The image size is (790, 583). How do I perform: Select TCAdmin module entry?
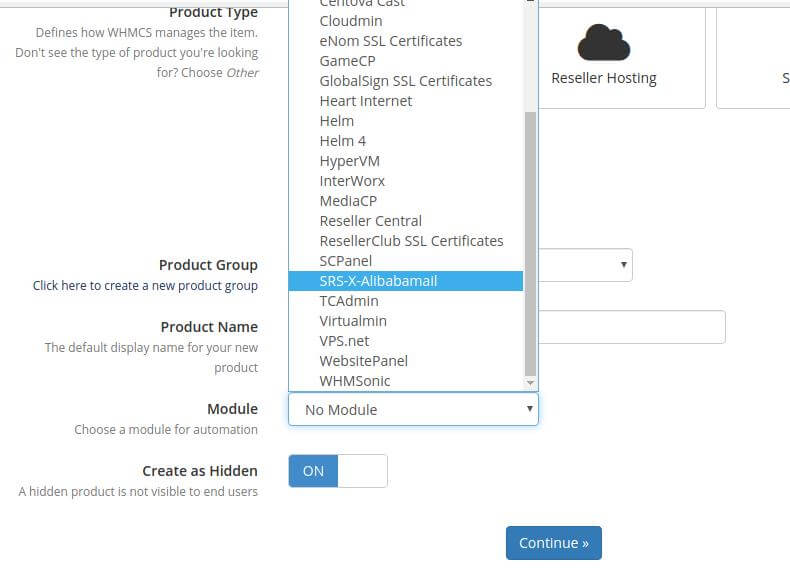pyautogui.click(x=406, y=301)
